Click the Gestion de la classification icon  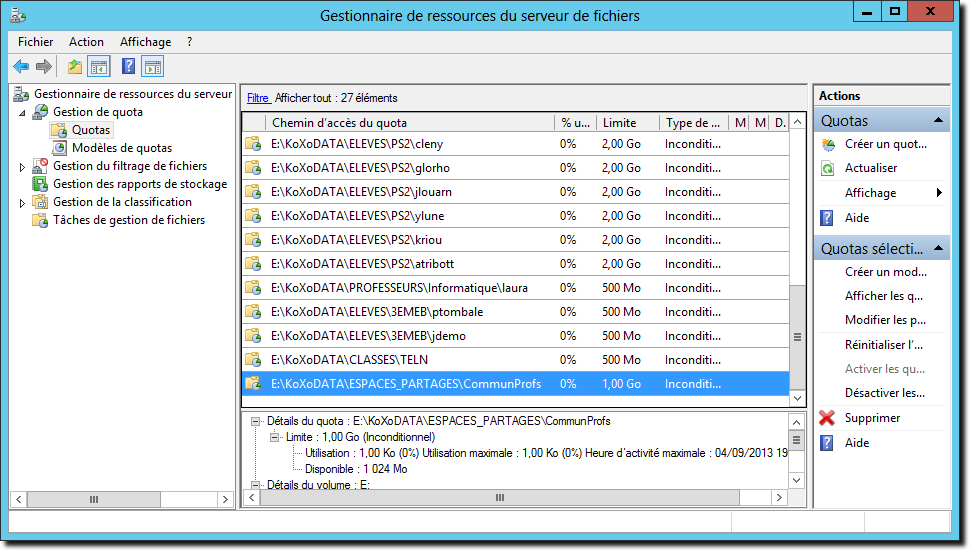coord(40,202)
